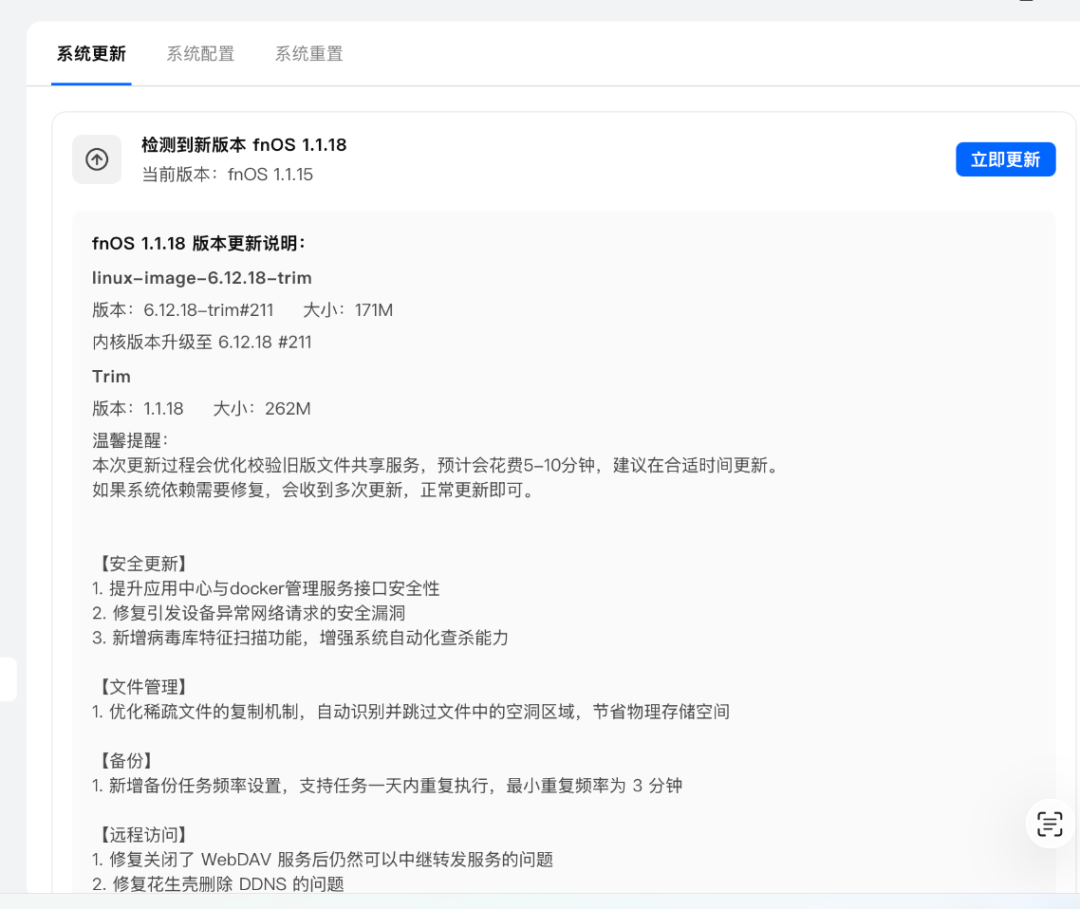Click the floating scan text icon
The image size is (1080, 909).
pos(1049,824)
